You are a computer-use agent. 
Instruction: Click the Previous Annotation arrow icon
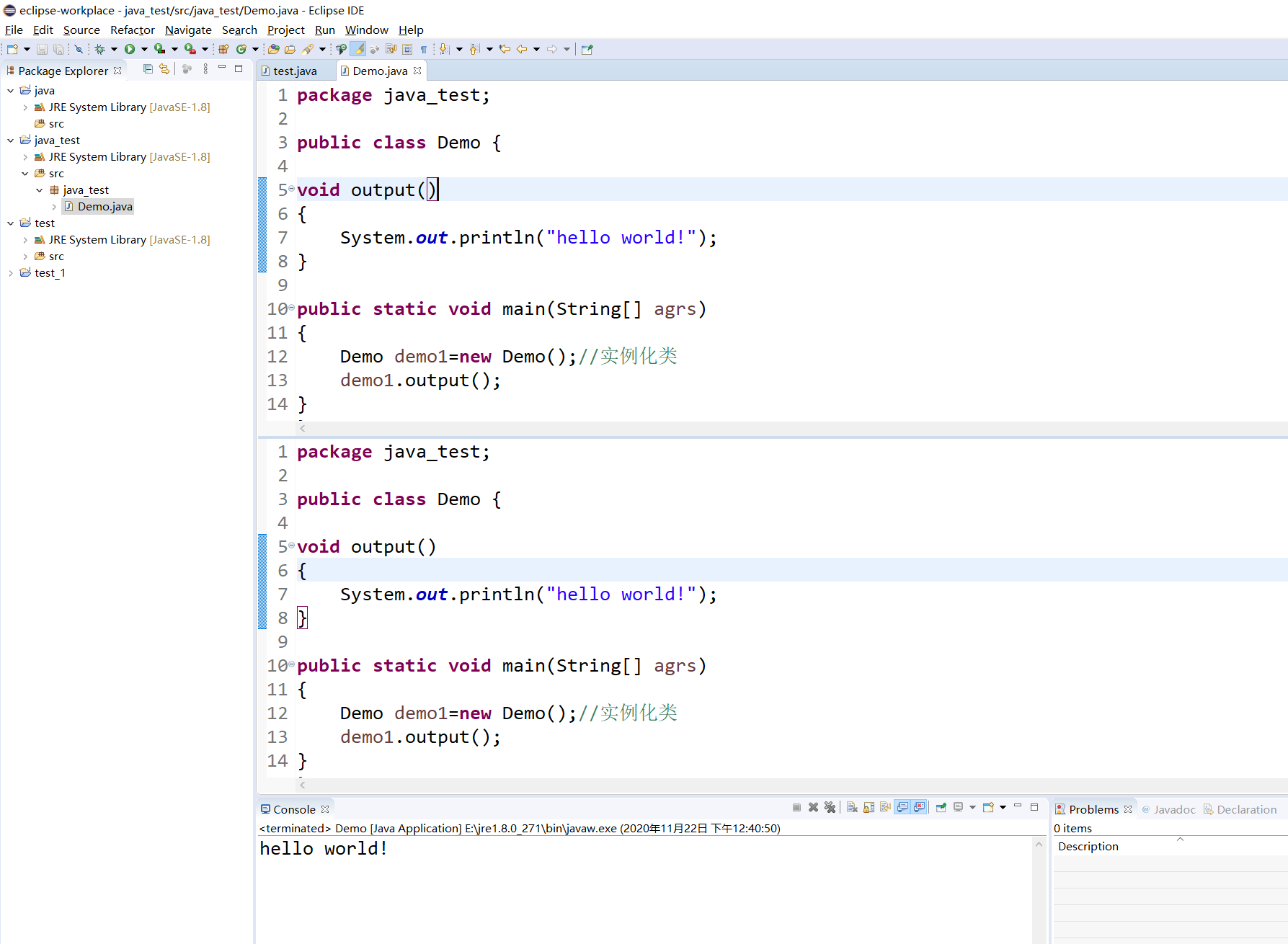click(474, 49)
